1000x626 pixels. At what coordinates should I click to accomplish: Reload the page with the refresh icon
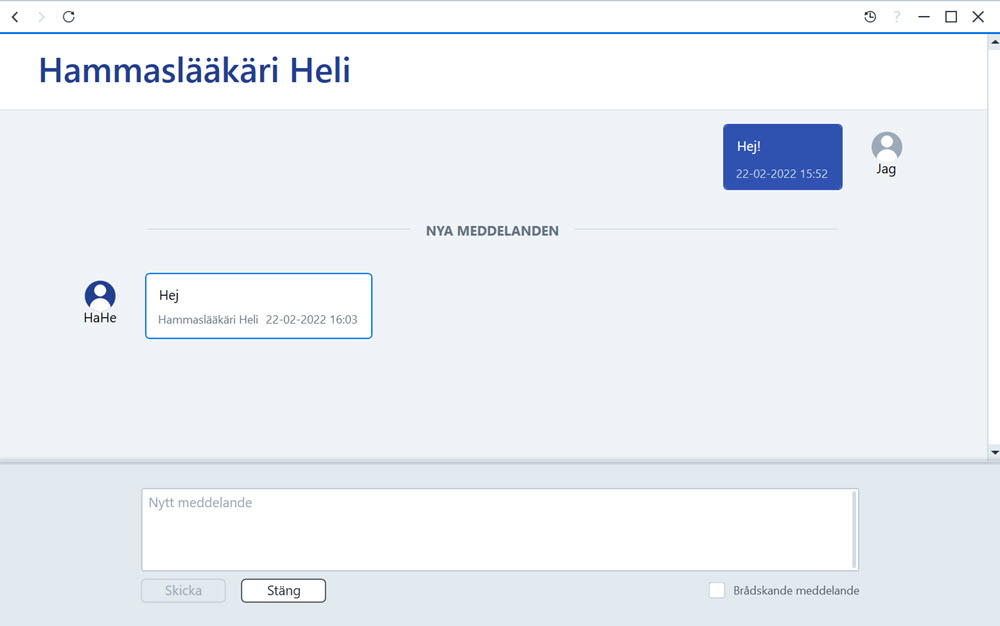point(69,17)
